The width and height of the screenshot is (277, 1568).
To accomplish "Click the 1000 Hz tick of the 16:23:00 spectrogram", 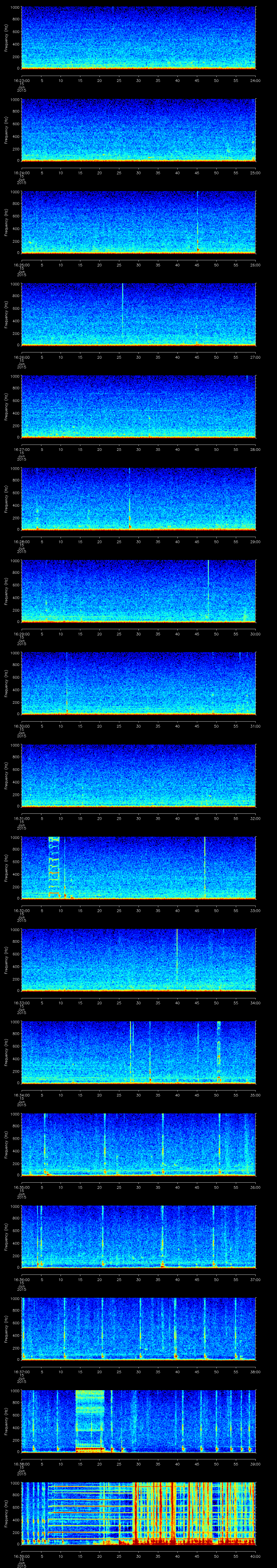I will pyautogui.click(x=15, y=7).
